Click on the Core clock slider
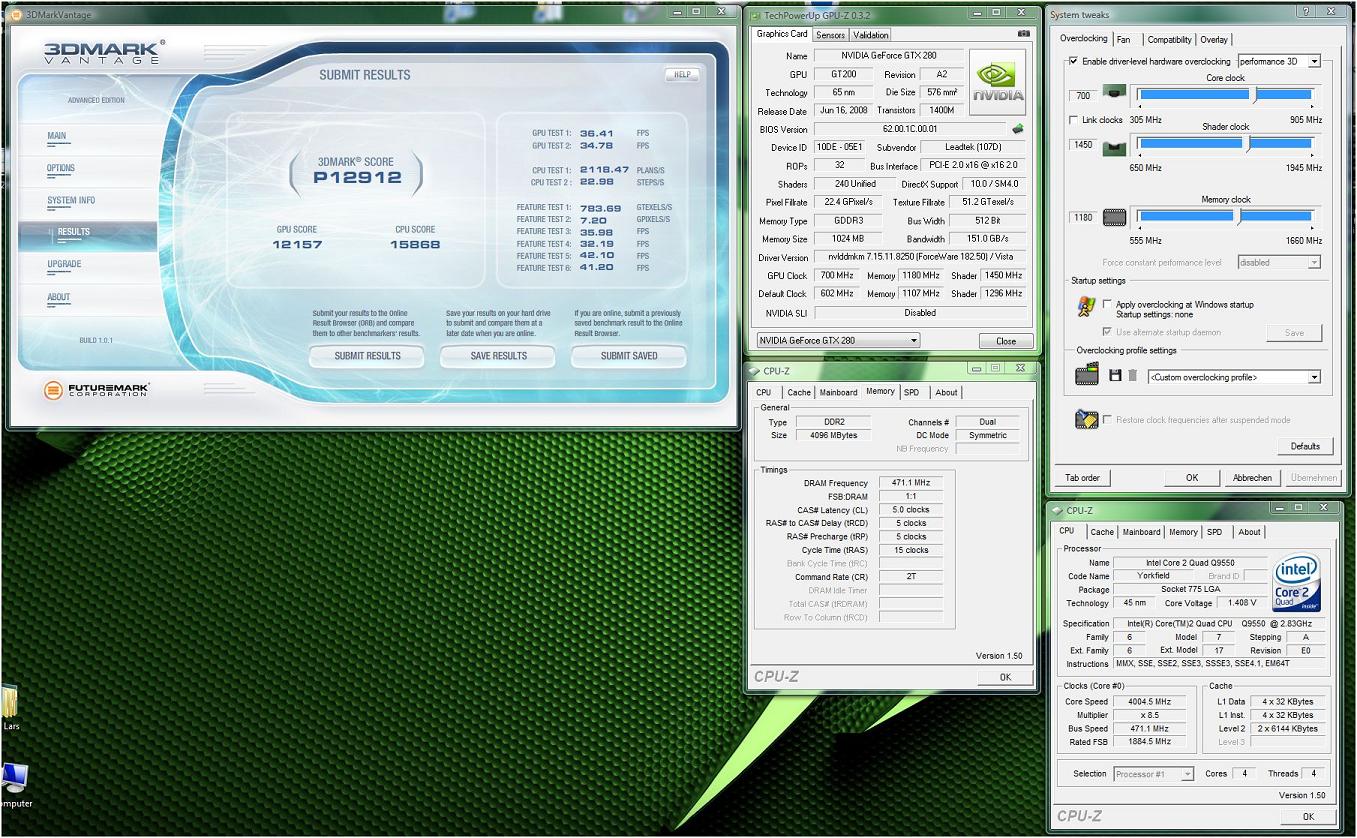The width and height of the screenshot is (1357, 838). (x=1227, y=94)
